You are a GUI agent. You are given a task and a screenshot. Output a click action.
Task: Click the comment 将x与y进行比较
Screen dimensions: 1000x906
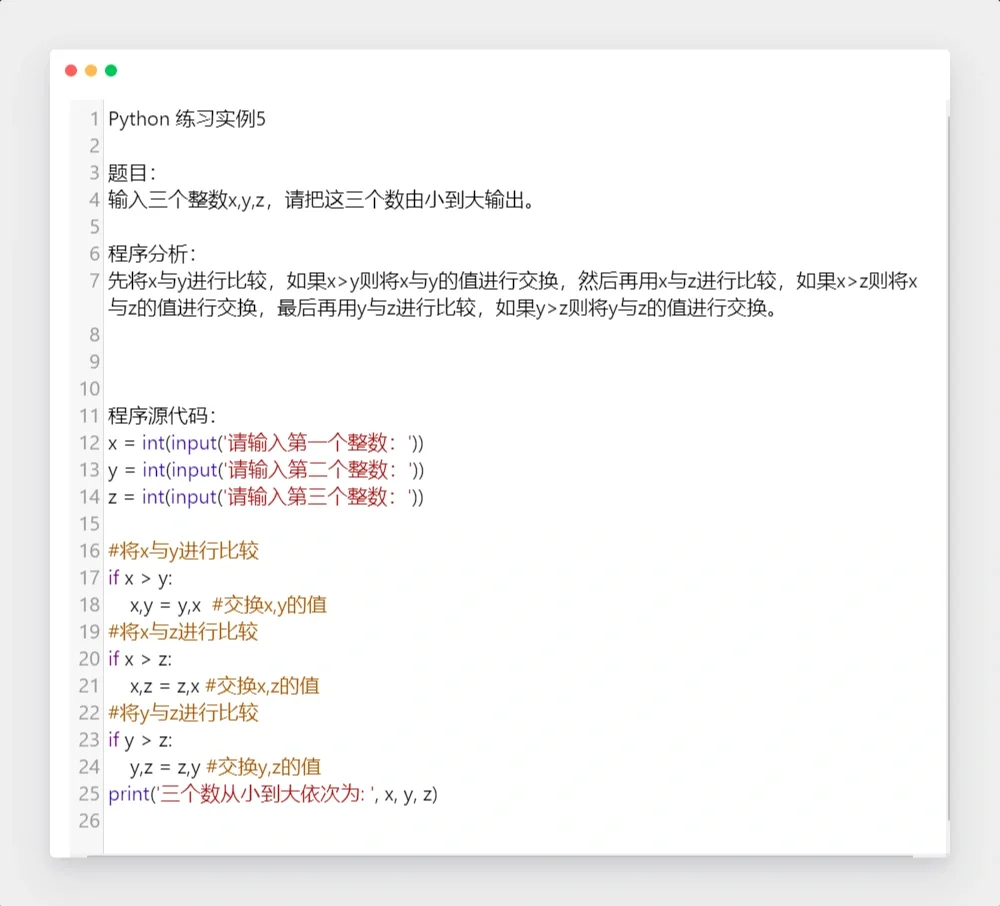[183, 550]
